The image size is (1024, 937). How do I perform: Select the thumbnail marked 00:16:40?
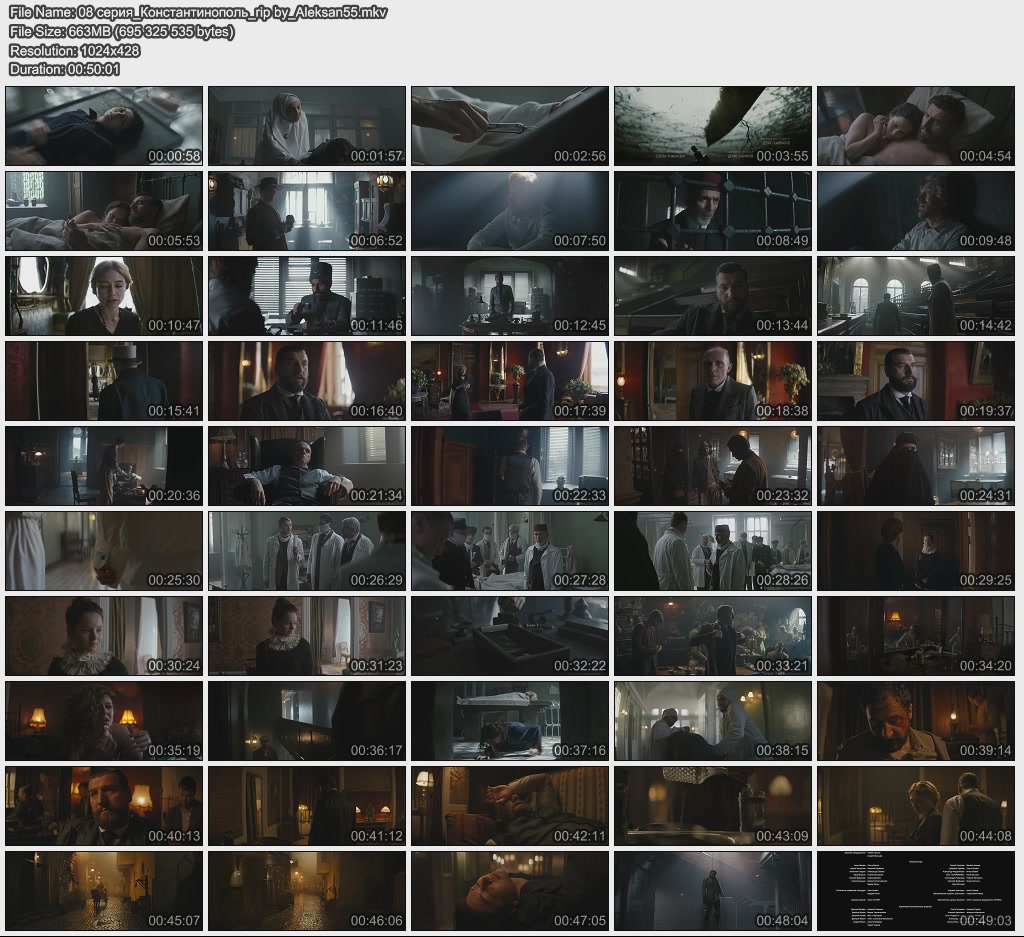coord(307,381)
